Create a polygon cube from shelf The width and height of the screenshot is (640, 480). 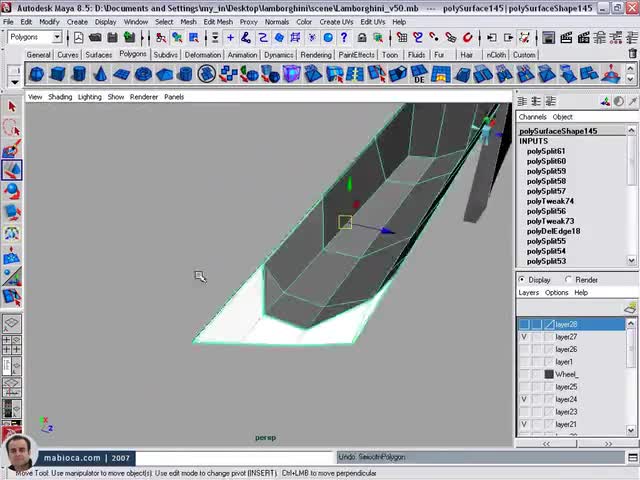58,74
